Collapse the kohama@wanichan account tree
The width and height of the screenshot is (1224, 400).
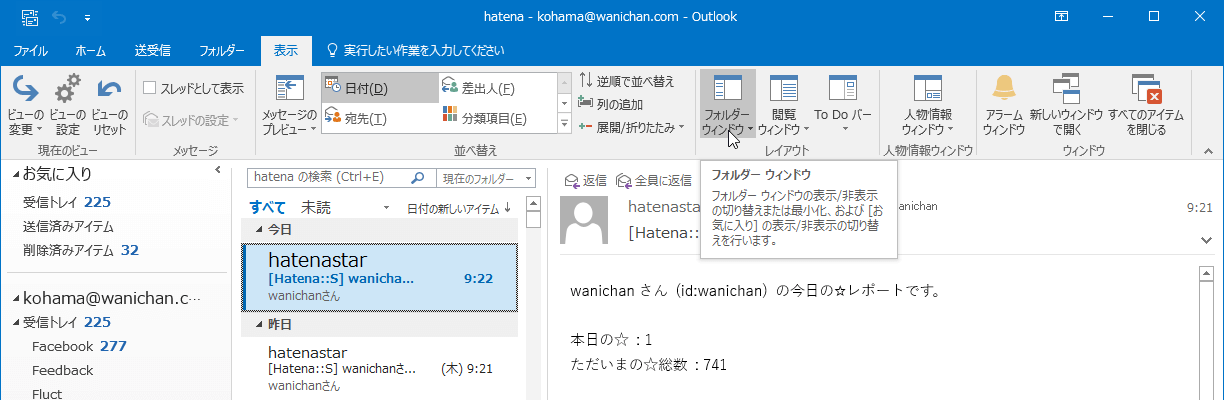[x=16, y=299]
